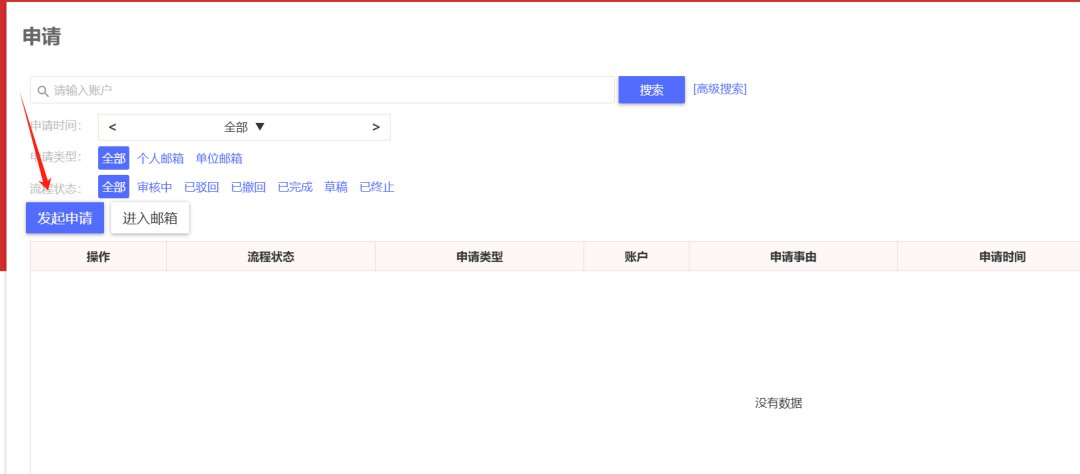Click the 申请事由 column header
This screenshot has height=474, width=1080.
[x=793, y=256]
